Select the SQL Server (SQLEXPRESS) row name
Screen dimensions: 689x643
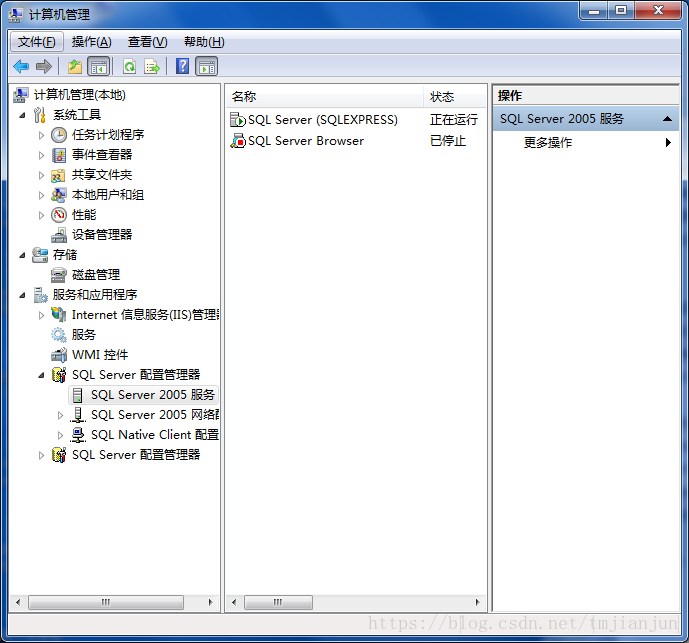pyautogui.click(x=323, y=120)
